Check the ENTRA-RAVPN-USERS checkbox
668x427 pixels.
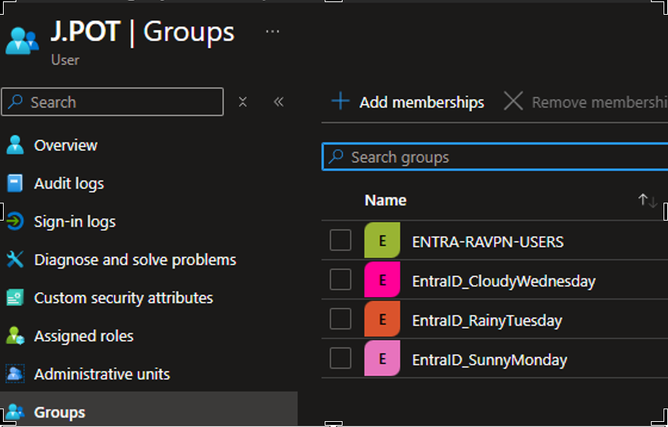coord(340,240)
